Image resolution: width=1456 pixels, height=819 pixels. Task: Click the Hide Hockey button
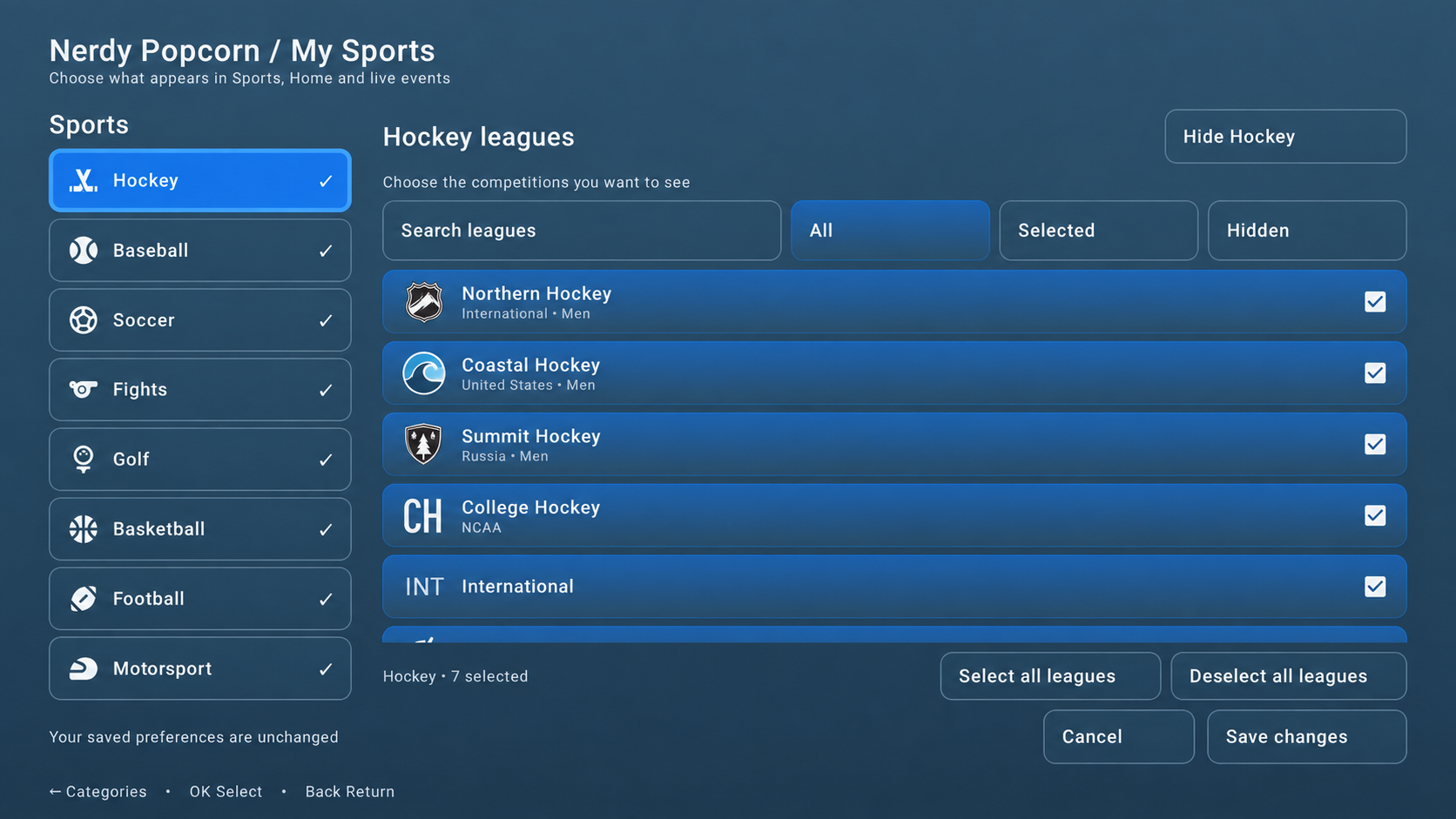[1285, 137]
